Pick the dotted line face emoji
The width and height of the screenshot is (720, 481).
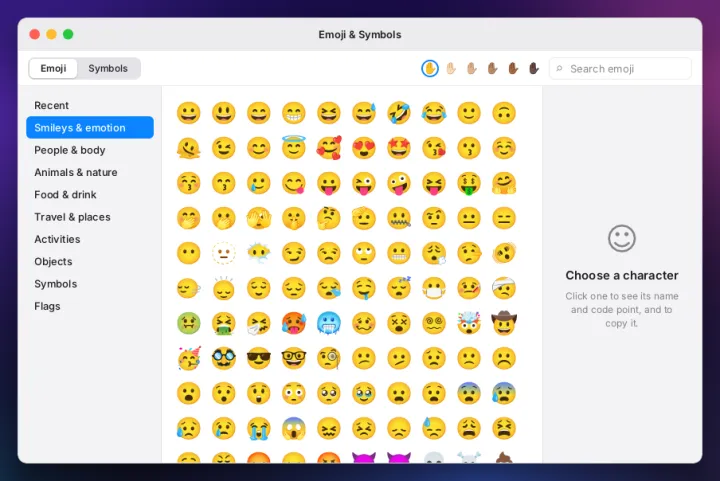224,253
